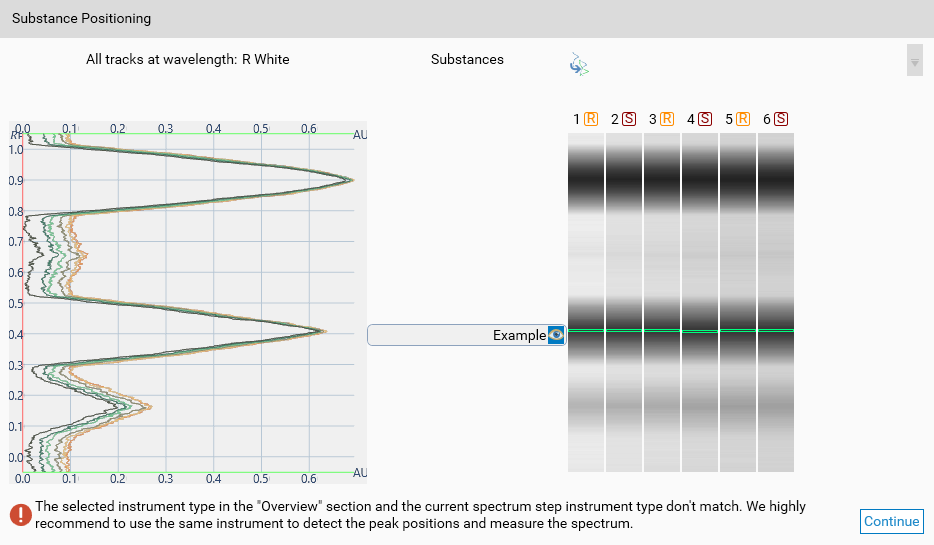Click track 3 reference R icon
This screenshot has height=545, width=934.
[667, 119]
